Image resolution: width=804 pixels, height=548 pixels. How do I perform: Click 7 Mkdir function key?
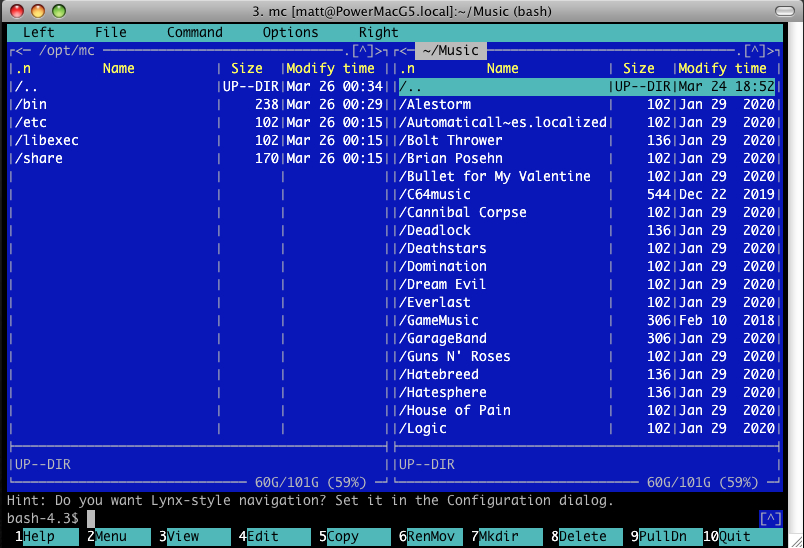tap(507, 537)
